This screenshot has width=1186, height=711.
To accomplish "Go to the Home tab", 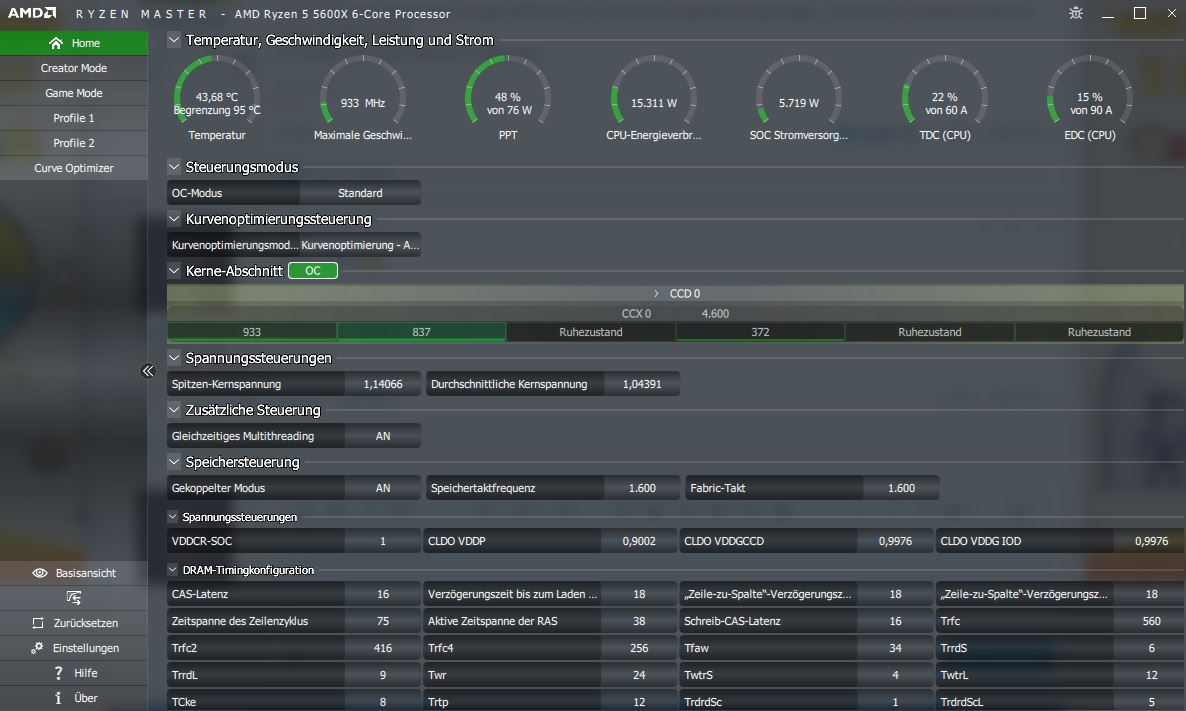I will pyautogui.click(x=73, y=43).
